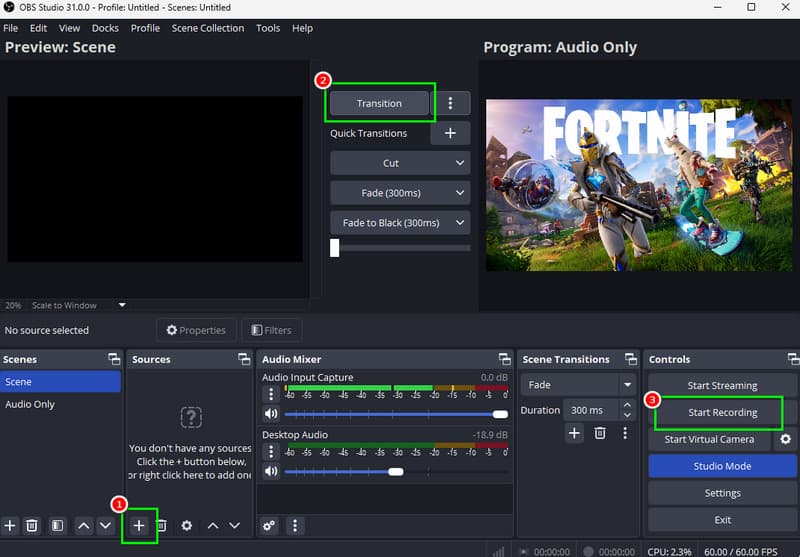Select the 'Audio Only' scene
This screenshot has height=557, width=800.
coord(60,404)
